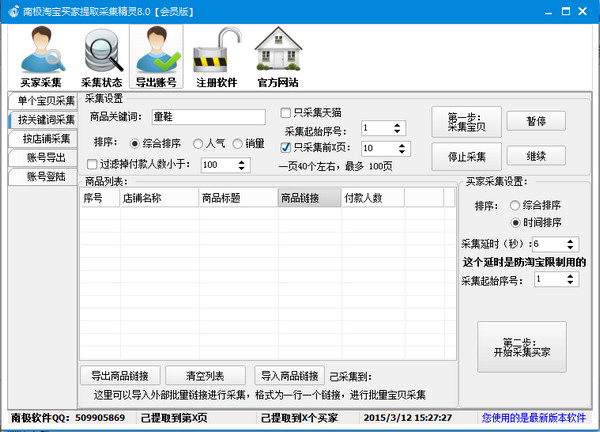Open the 注册软件 padlock icon
This screenshot has width=600, height=432.
tap(214, 50)
